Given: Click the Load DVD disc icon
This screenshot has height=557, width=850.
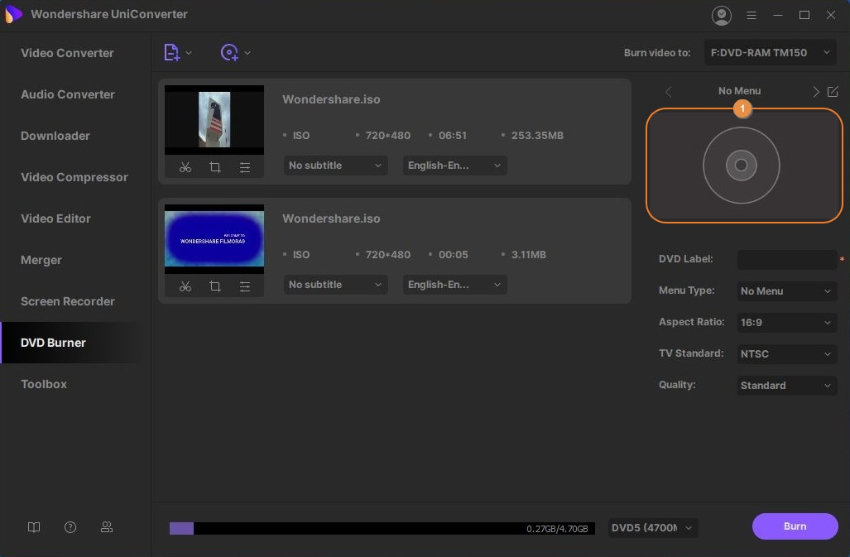Looking at the screenshot, I should pos(230,53).
